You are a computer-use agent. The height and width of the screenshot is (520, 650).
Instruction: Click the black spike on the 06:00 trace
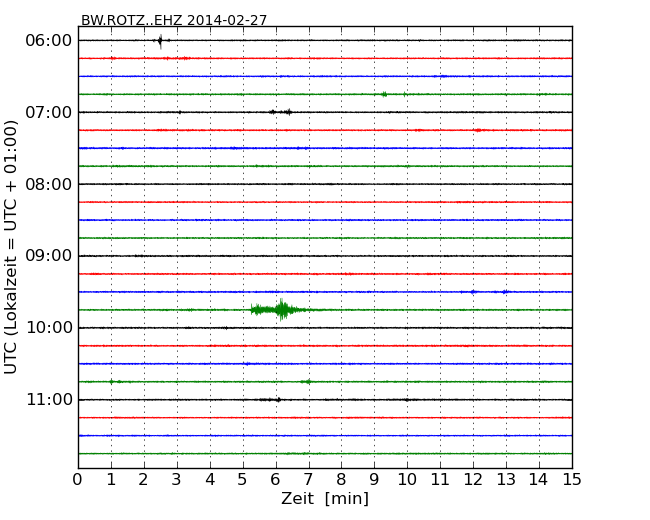point(160,41)
